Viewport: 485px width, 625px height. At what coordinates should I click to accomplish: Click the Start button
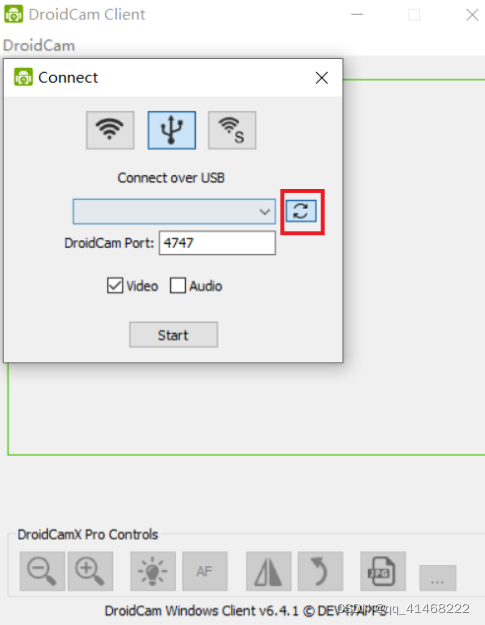point(173,335)
